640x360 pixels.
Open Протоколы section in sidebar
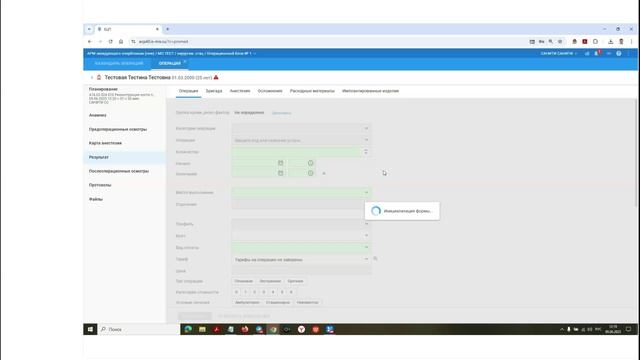click(100, 185)
